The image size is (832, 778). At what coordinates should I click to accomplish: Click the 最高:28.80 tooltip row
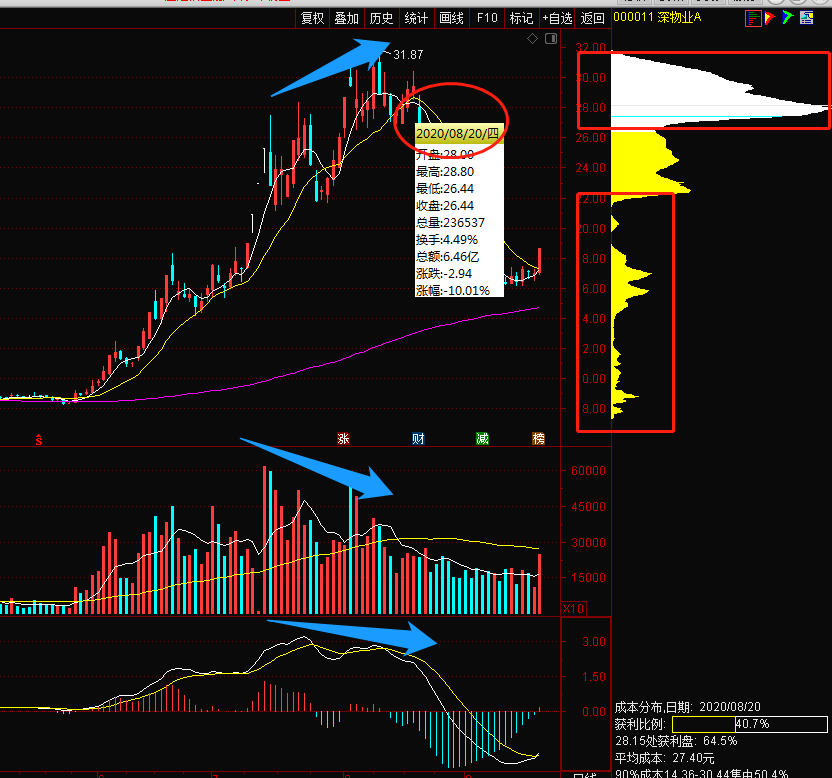point(445,172)
